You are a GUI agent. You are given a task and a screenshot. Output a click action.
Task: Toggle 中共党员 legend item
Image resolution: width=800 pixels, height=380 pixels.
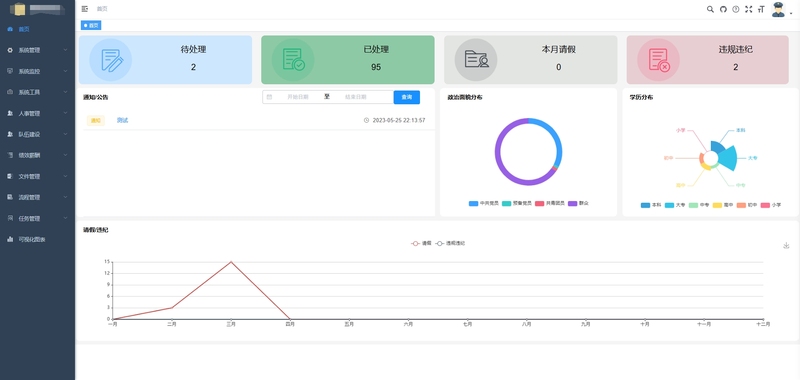(483, 203)
